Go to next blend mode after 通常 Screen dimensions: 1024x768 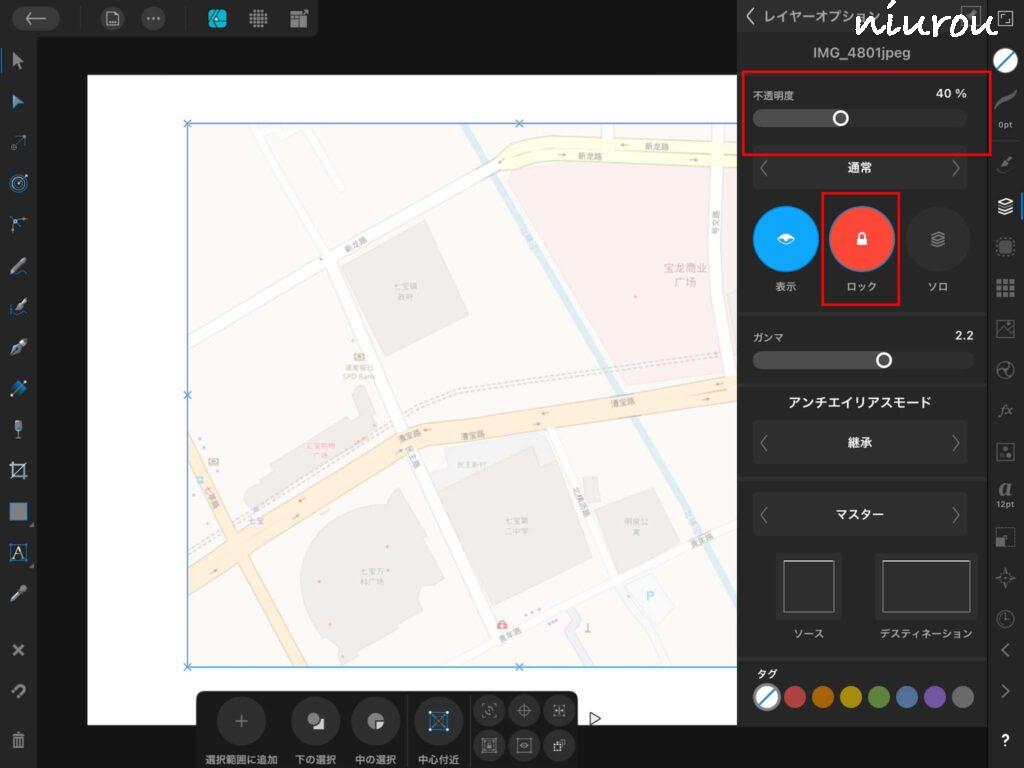pos(956,168)
